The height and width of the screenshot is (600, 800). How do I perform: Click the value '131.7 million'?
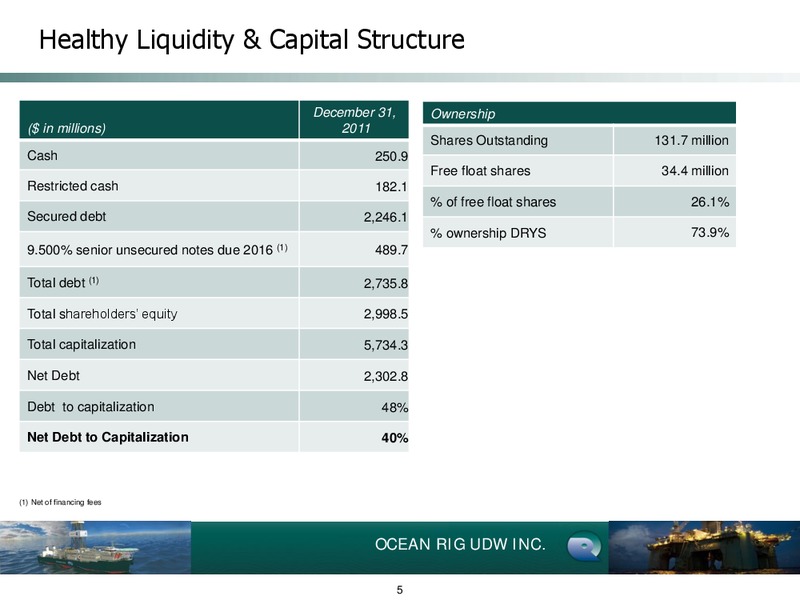[x=692, y=140]
